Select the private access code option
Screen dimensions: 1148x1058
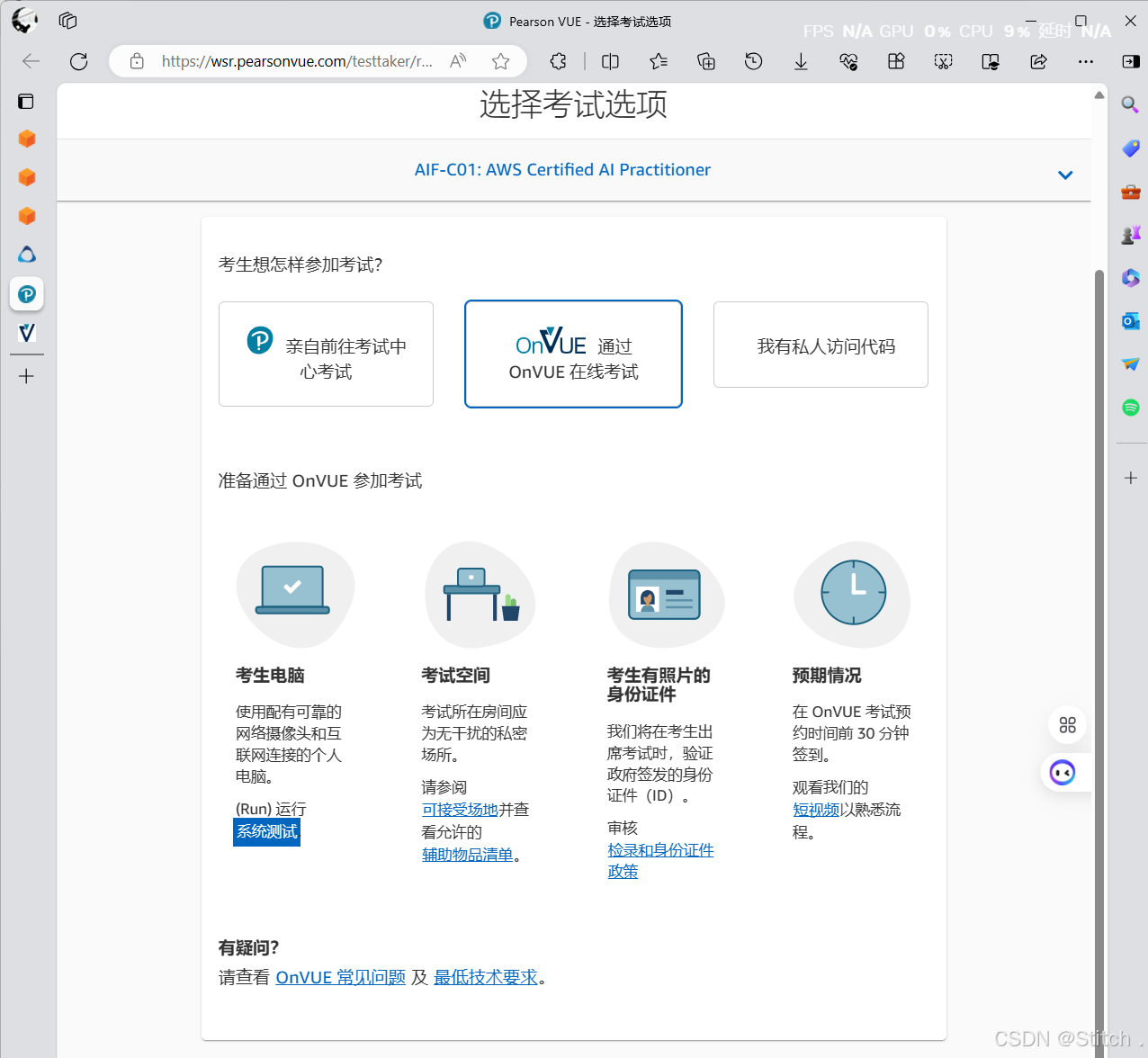pyautogui.click(x=821, y=345)
